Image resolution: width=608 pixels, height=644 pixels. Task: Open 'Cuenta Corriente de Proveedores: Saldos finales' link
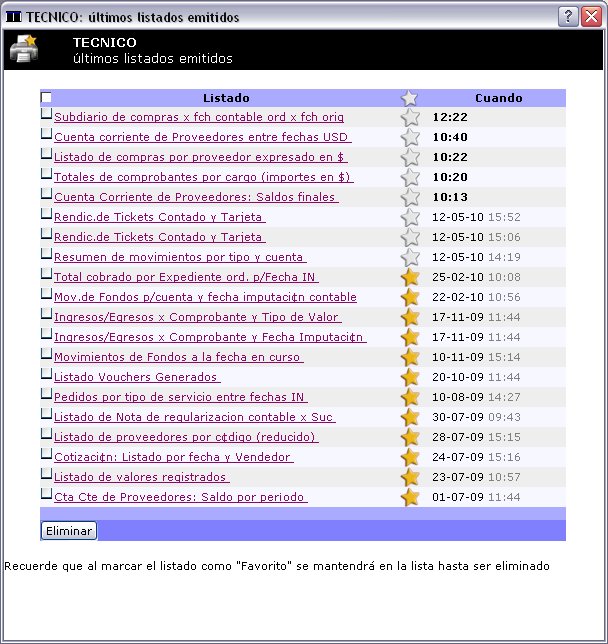point(196,197)
